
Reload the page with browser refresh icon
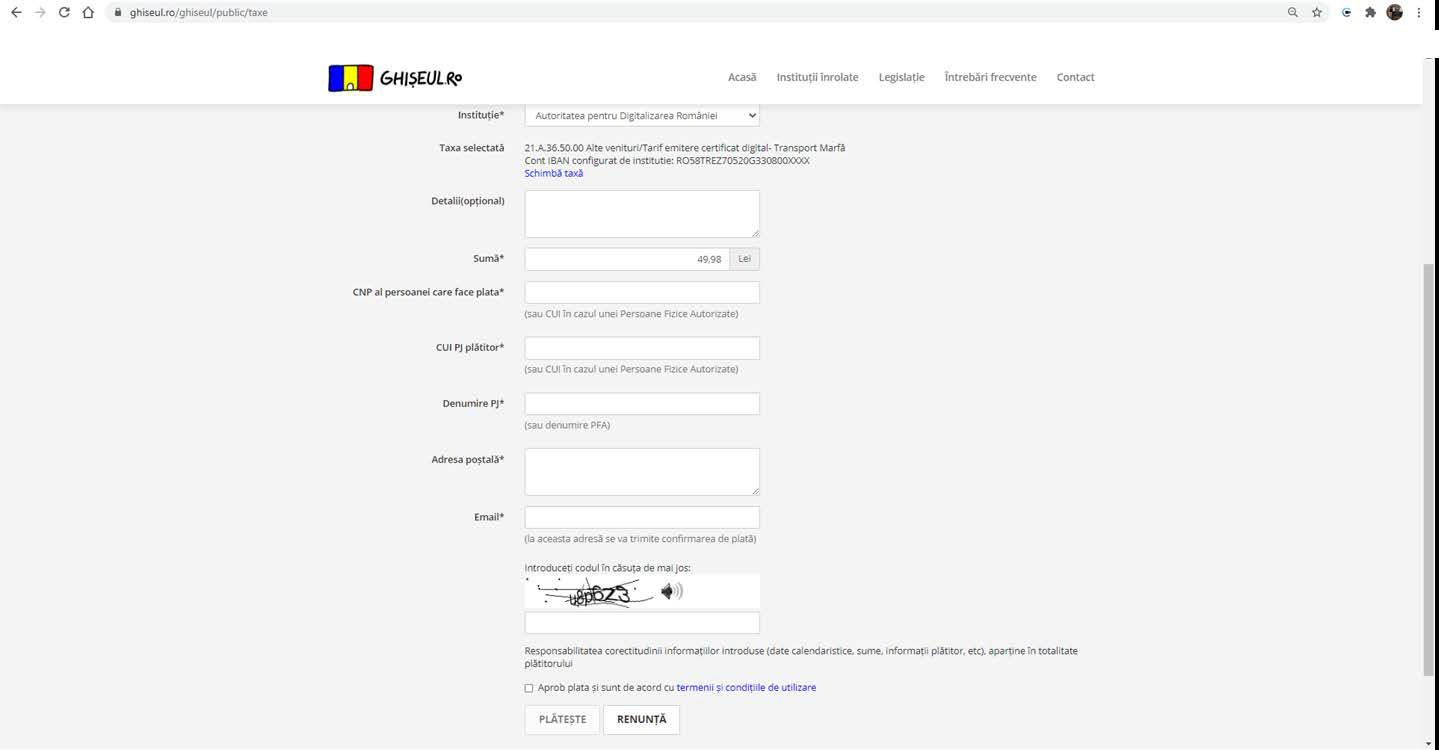point(64,13)
